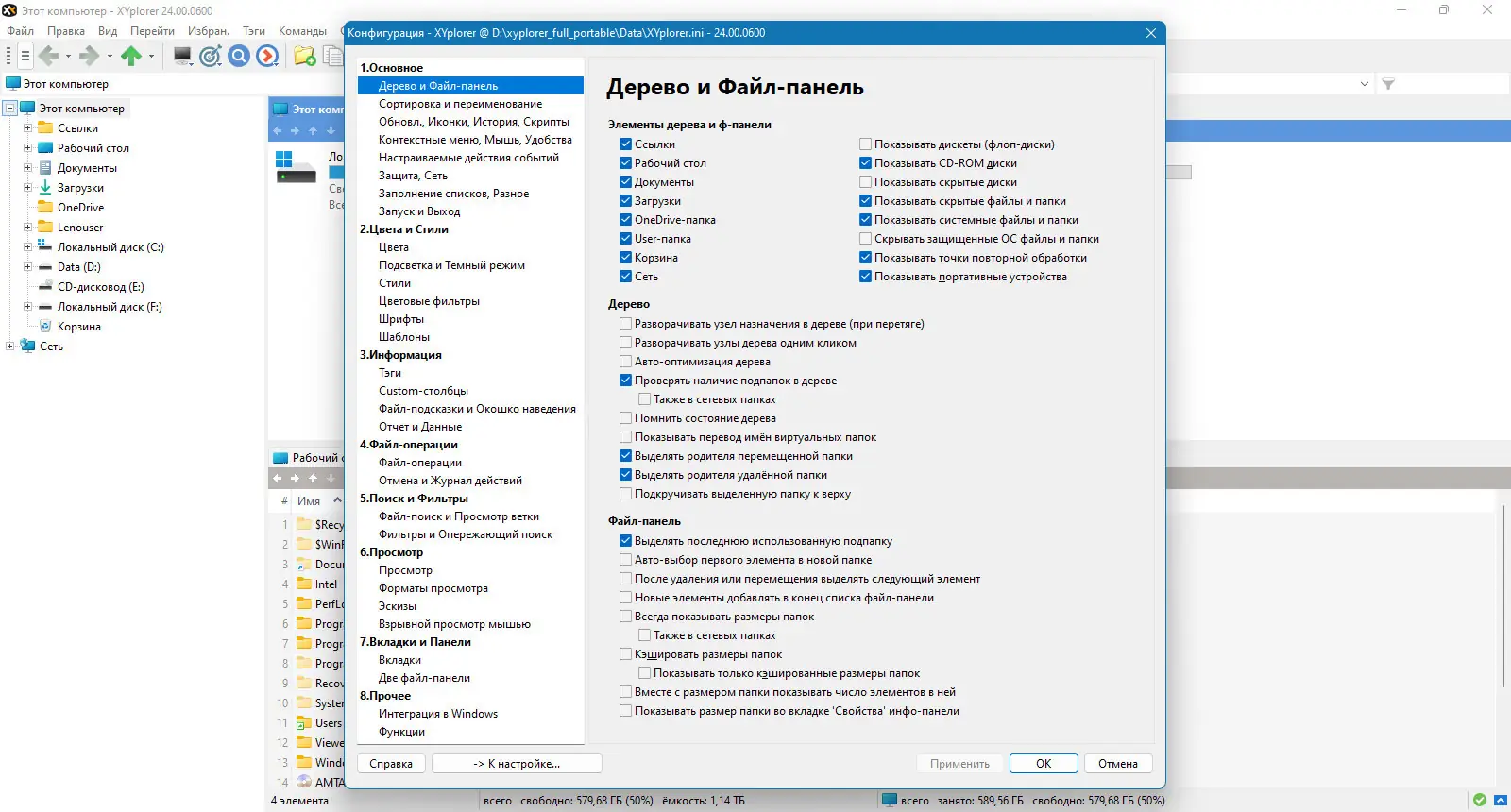The image size is (1511, 812).
Task: Expand Локальный диск (C:) tree node
Action: click(27, 247)
